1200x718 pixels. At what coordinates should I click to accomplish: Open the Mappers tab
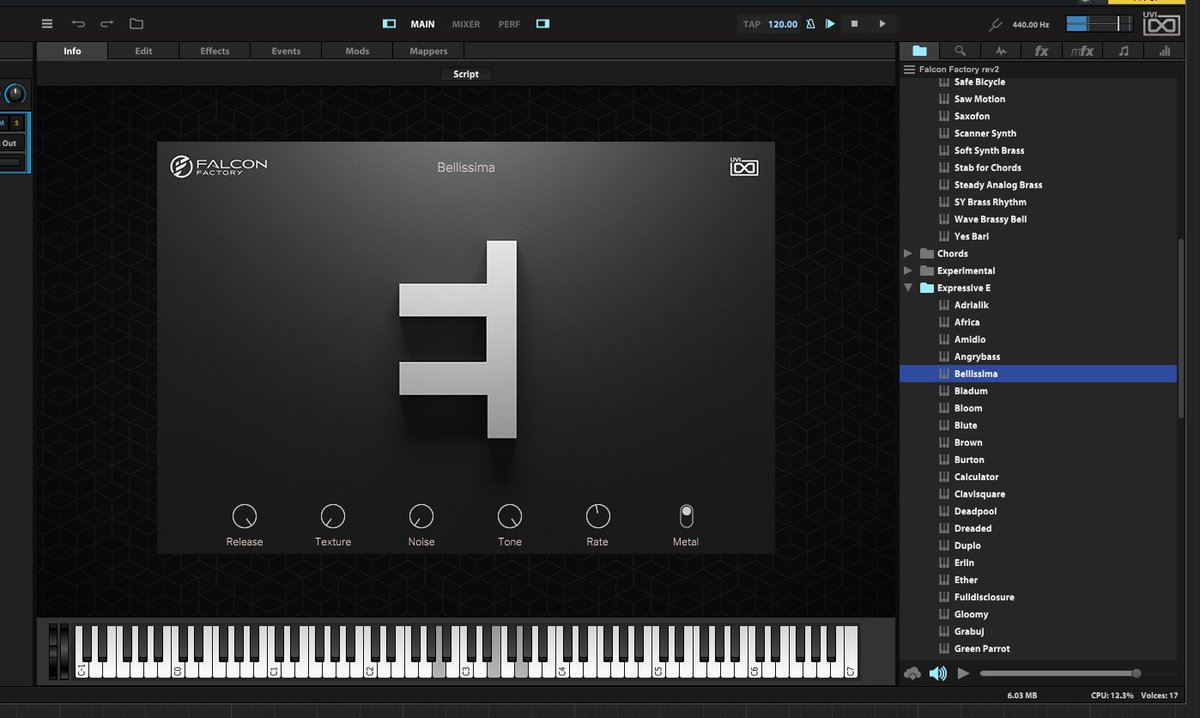(x=429, y=51)
